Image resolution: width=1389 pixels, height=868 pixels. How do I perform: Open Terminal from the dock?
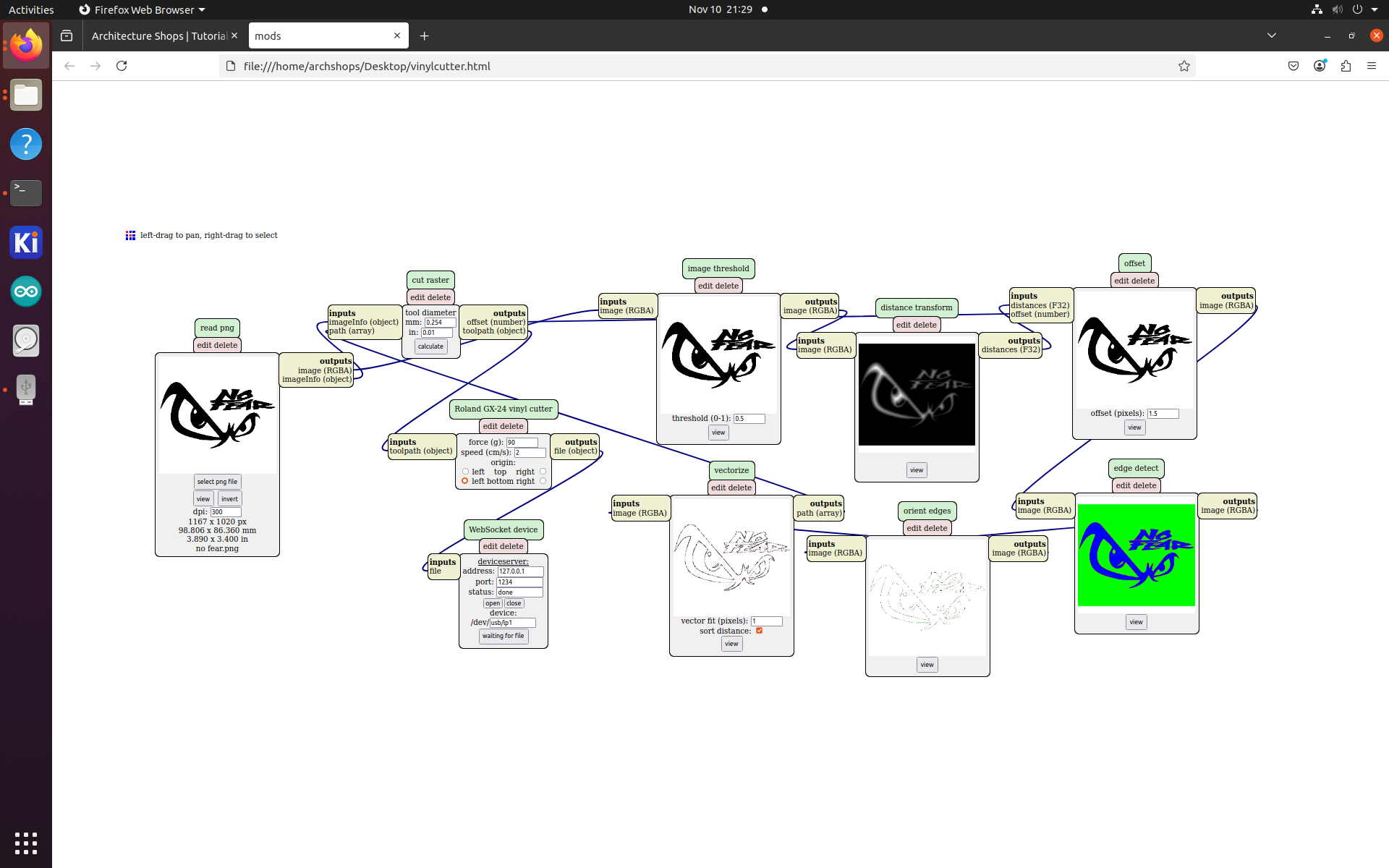pos(26,192)
